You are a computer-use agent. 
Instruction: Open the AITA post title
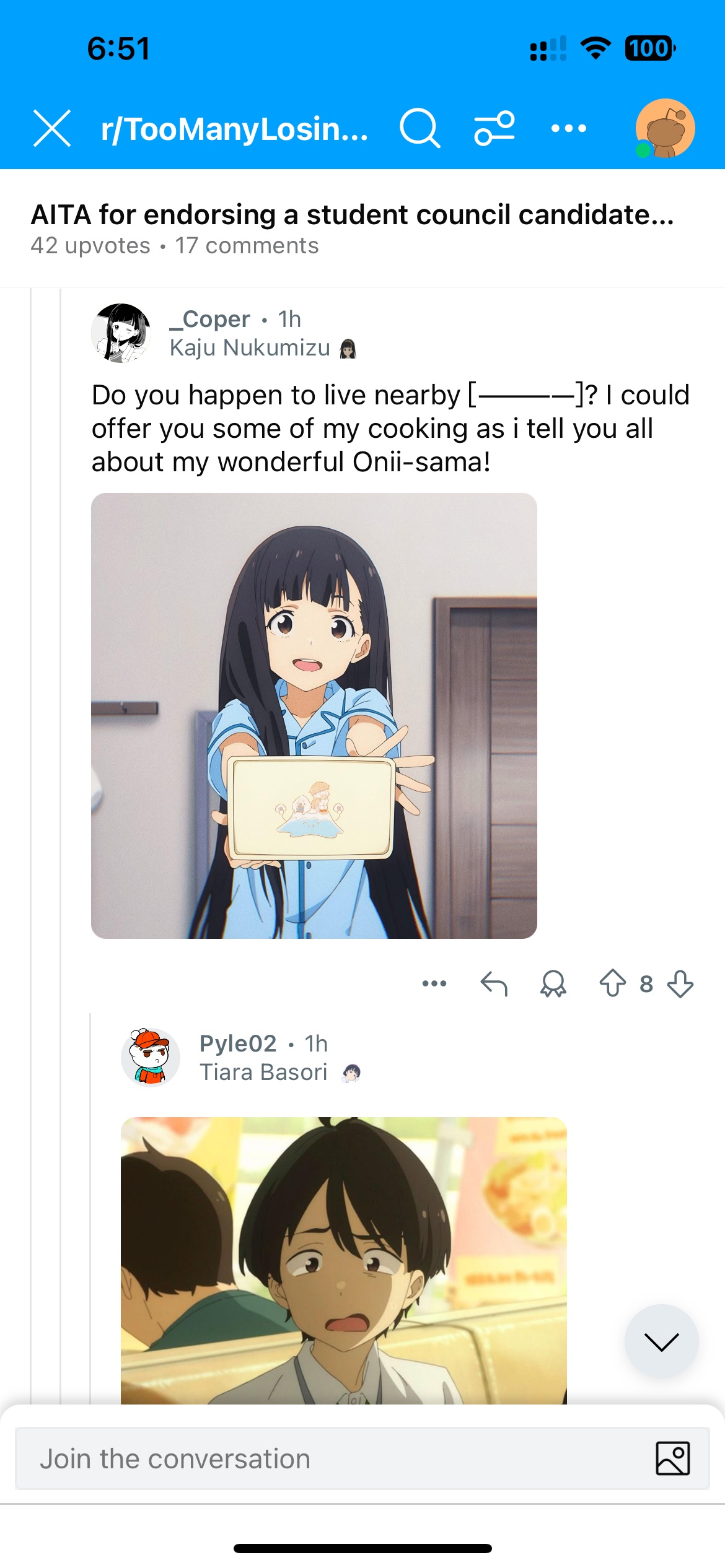point(352,215)
